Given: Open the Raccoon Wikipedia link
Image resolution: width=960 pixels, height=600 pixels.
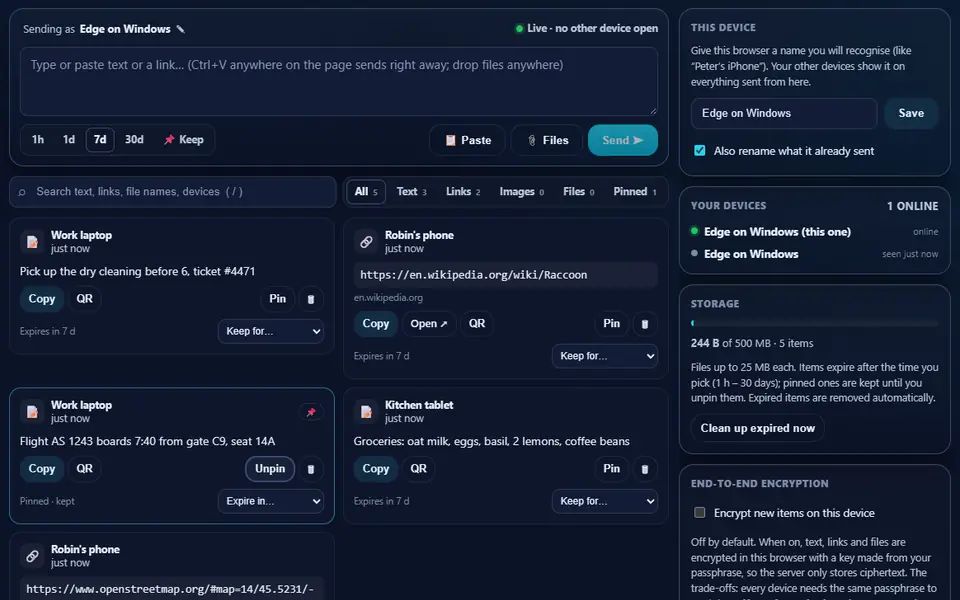Looking at the screenshot, I should [x=429, y=324].
